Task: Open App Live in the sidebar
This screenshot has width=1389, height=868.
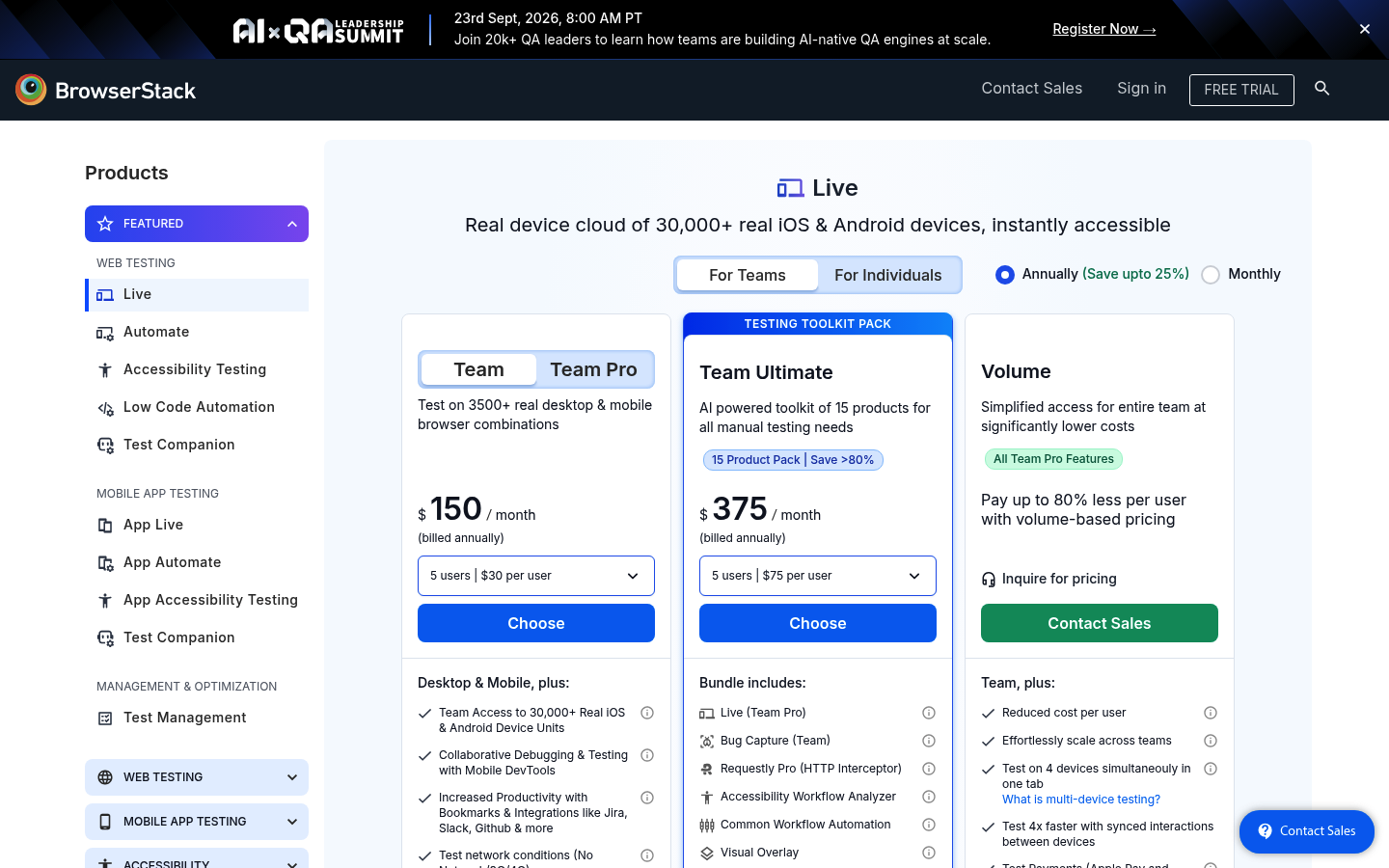Action: [197, 525]
